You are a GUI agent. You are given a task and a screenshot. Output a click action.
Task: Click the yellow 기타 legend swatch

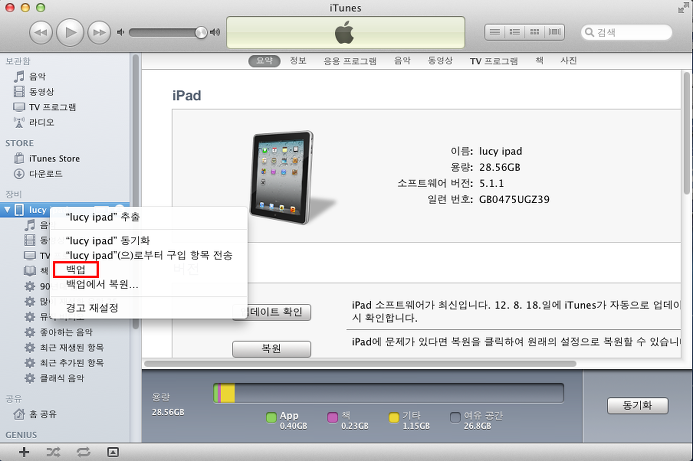coord(394,417)
